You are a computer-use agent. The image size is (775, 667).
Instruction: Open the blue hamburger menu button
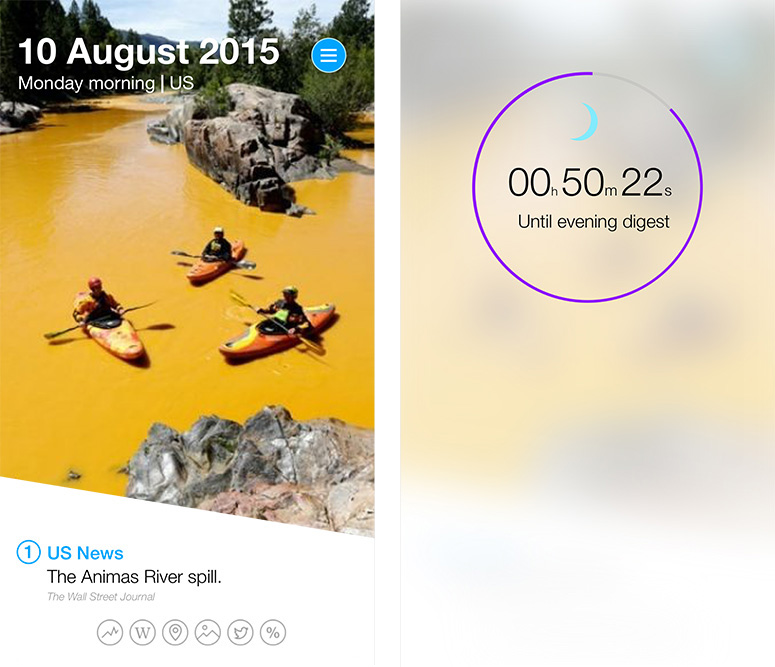[329, 55]
